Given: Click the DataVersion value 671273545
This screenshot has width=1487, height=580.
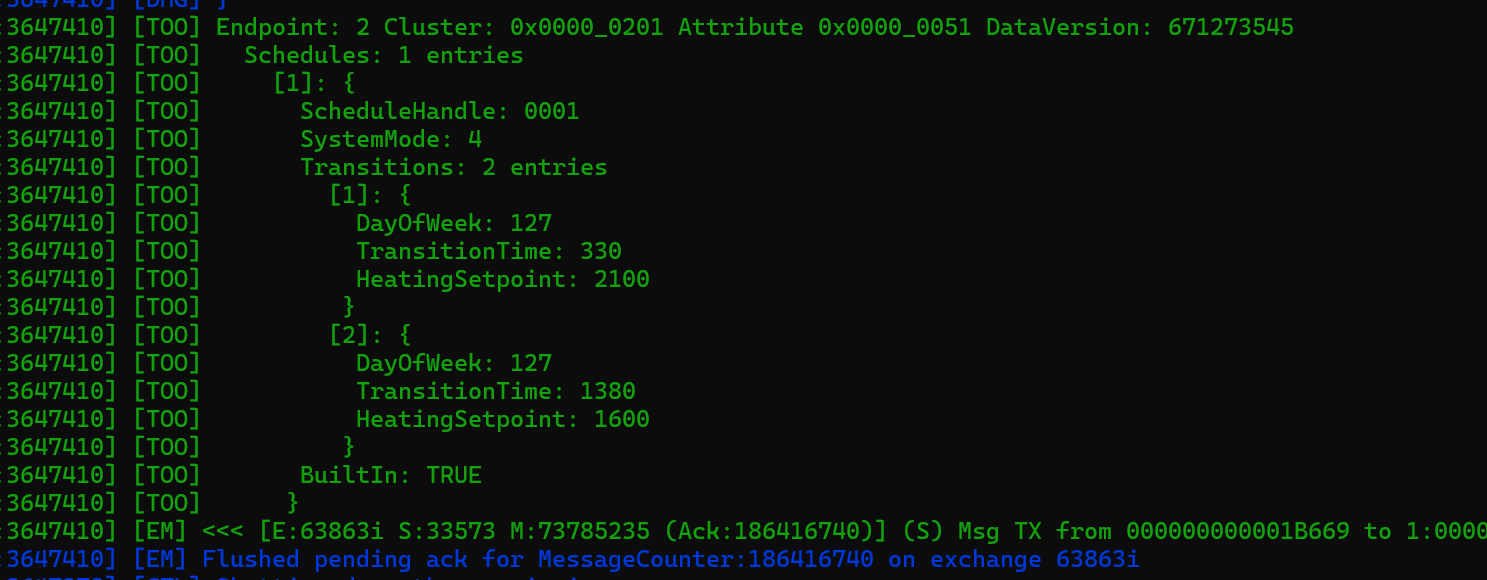Looking at the screenshot, I should [1230, 27].
